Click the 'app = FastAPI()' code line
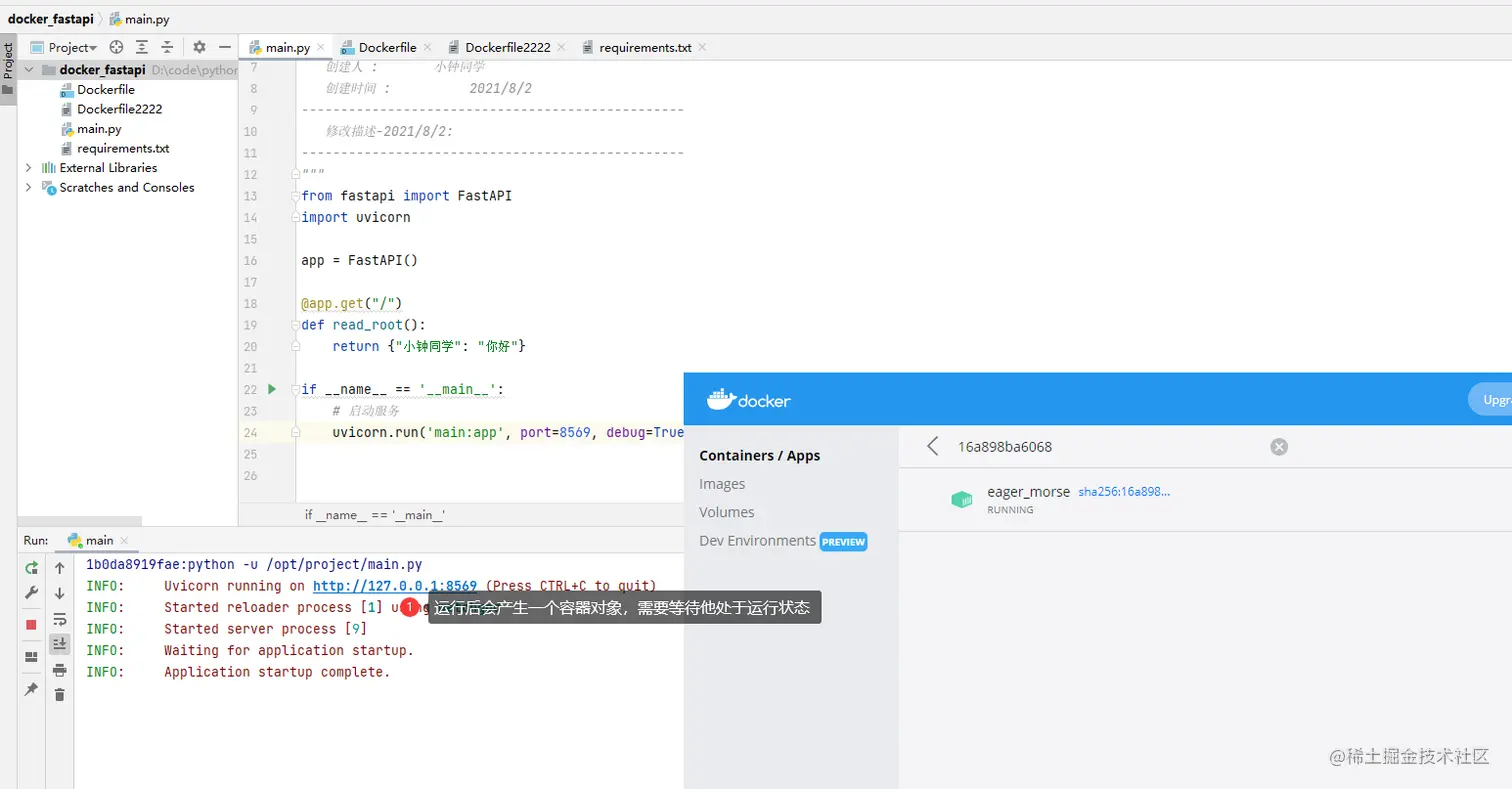Image resolution: width=1512 pixels, height=789 pixels. [x=359, y=260]
